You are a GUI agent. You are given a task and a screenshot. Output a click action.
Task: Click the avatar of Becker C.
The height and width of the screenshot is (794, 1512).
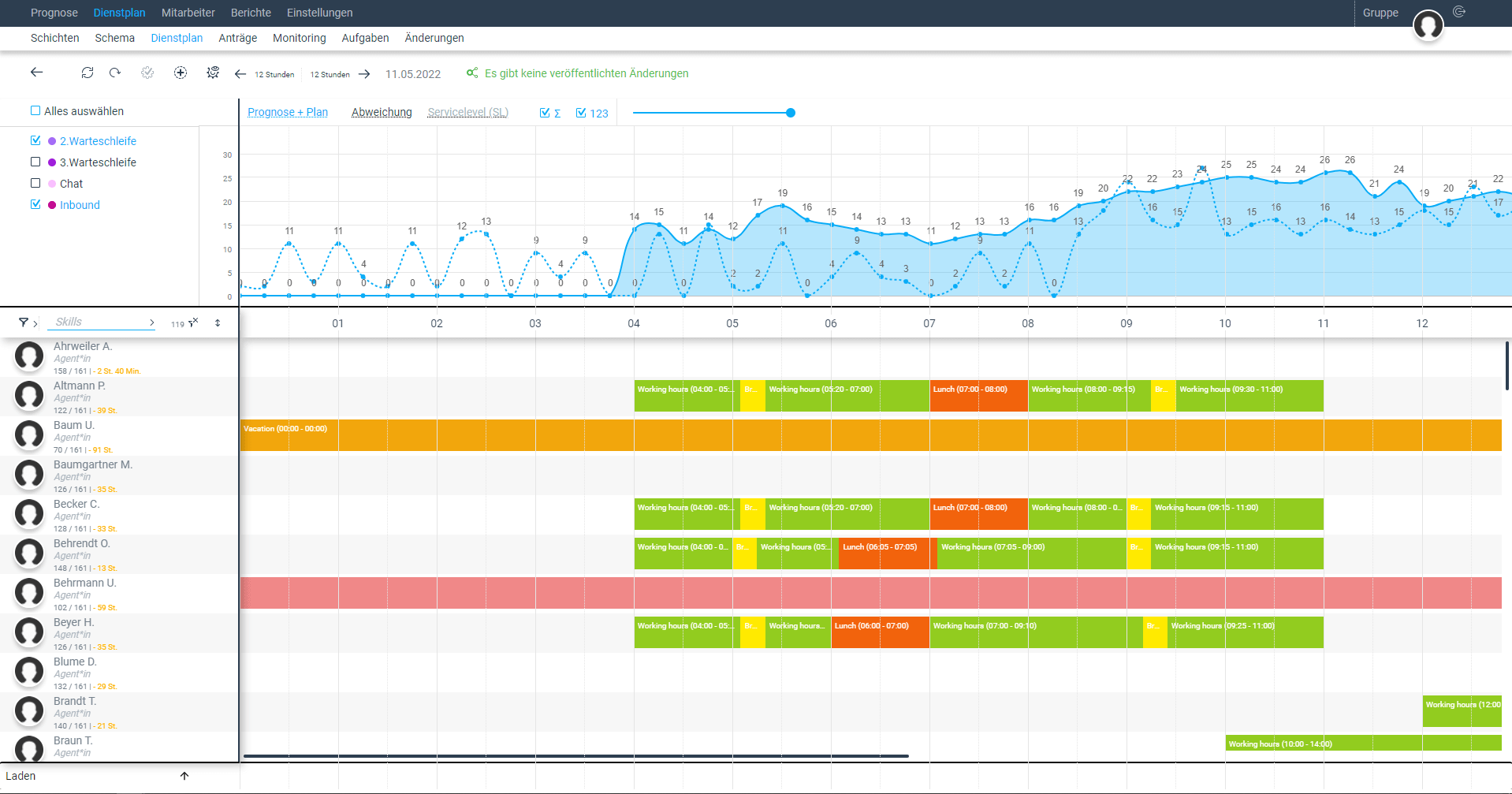point(29,514)
